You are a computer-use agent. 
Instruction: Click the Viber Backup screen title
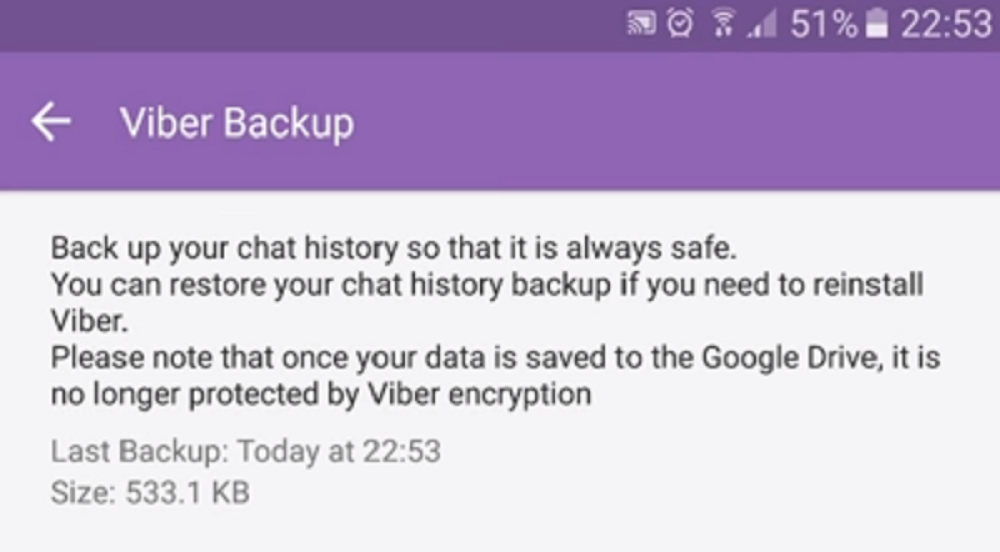[x=236, y=122]
